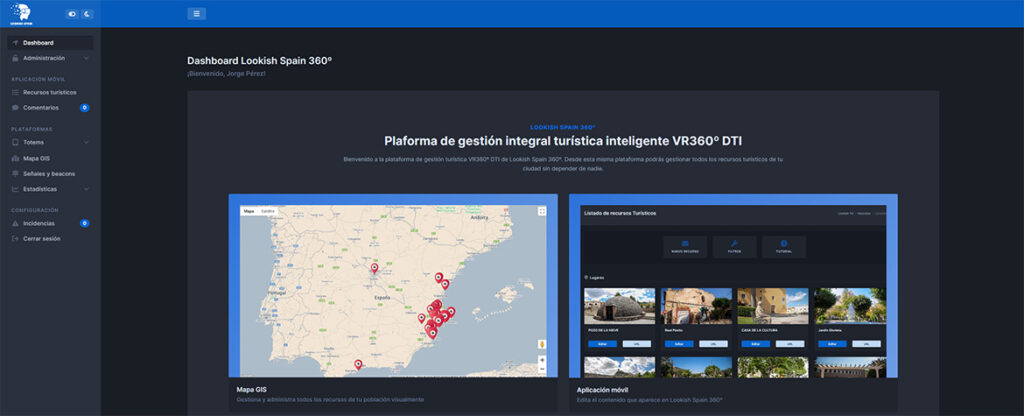Open the POZO DE LA NIEVE thumbnail
This screenshot has width=1024, height=416.
(x=620, y=306)
